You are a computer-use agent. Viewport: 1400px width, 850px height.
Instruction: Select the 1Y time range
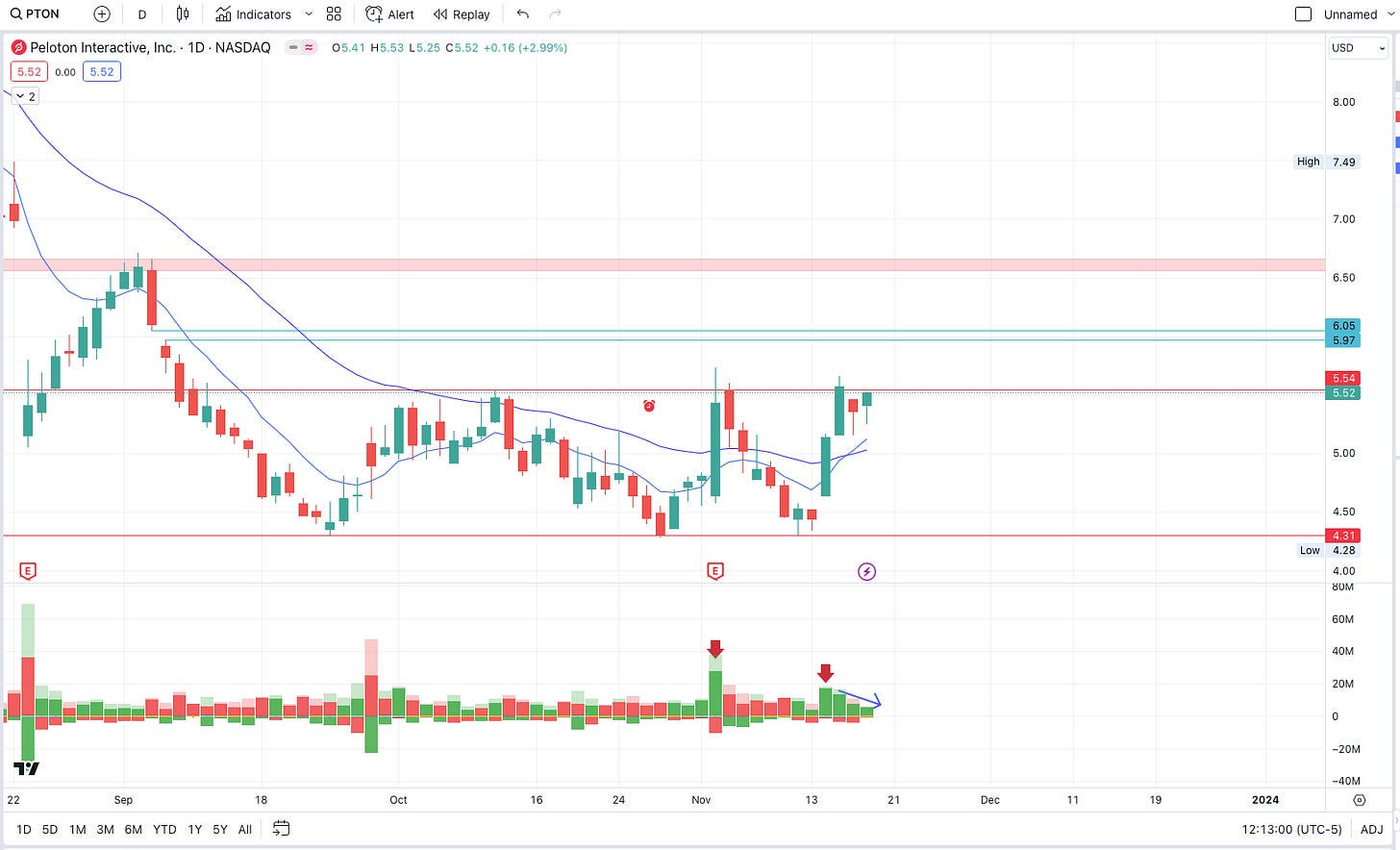[x=195, y=829]
